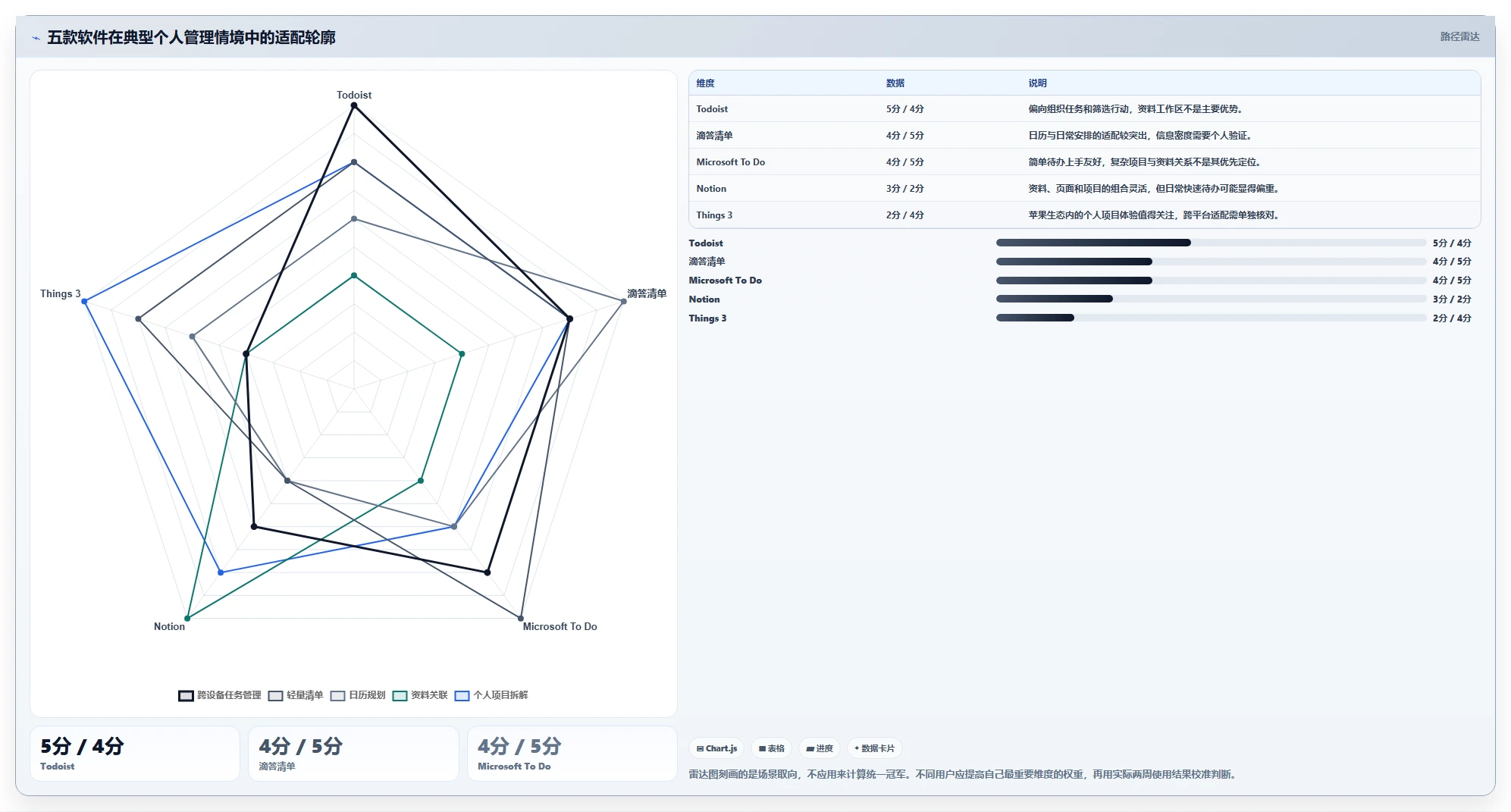Click the Things 3 progress bar
The image size is (1511, 812).
tap(1211, 318)
